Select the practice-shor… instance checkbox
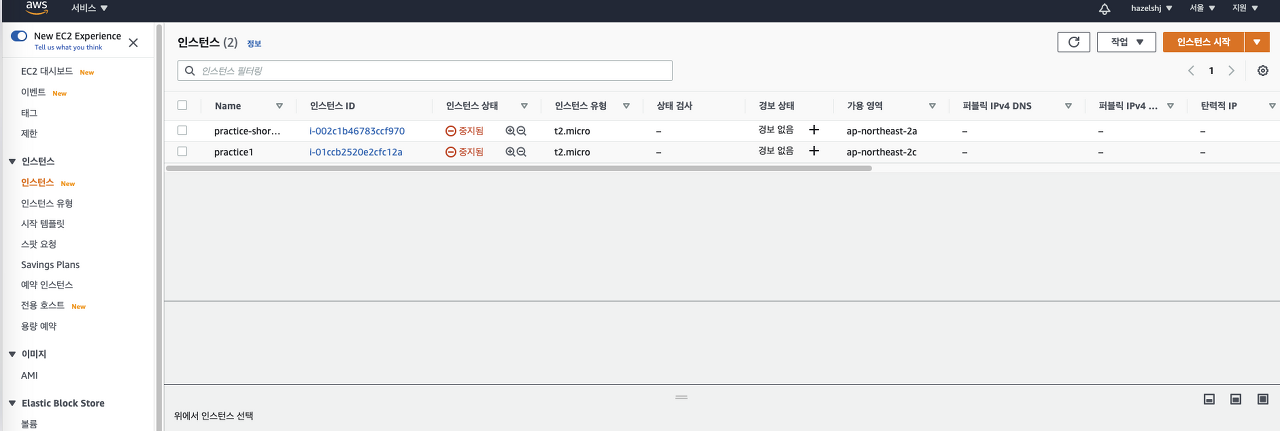Screen dimensions: 1280x431 tap(182, 130)
